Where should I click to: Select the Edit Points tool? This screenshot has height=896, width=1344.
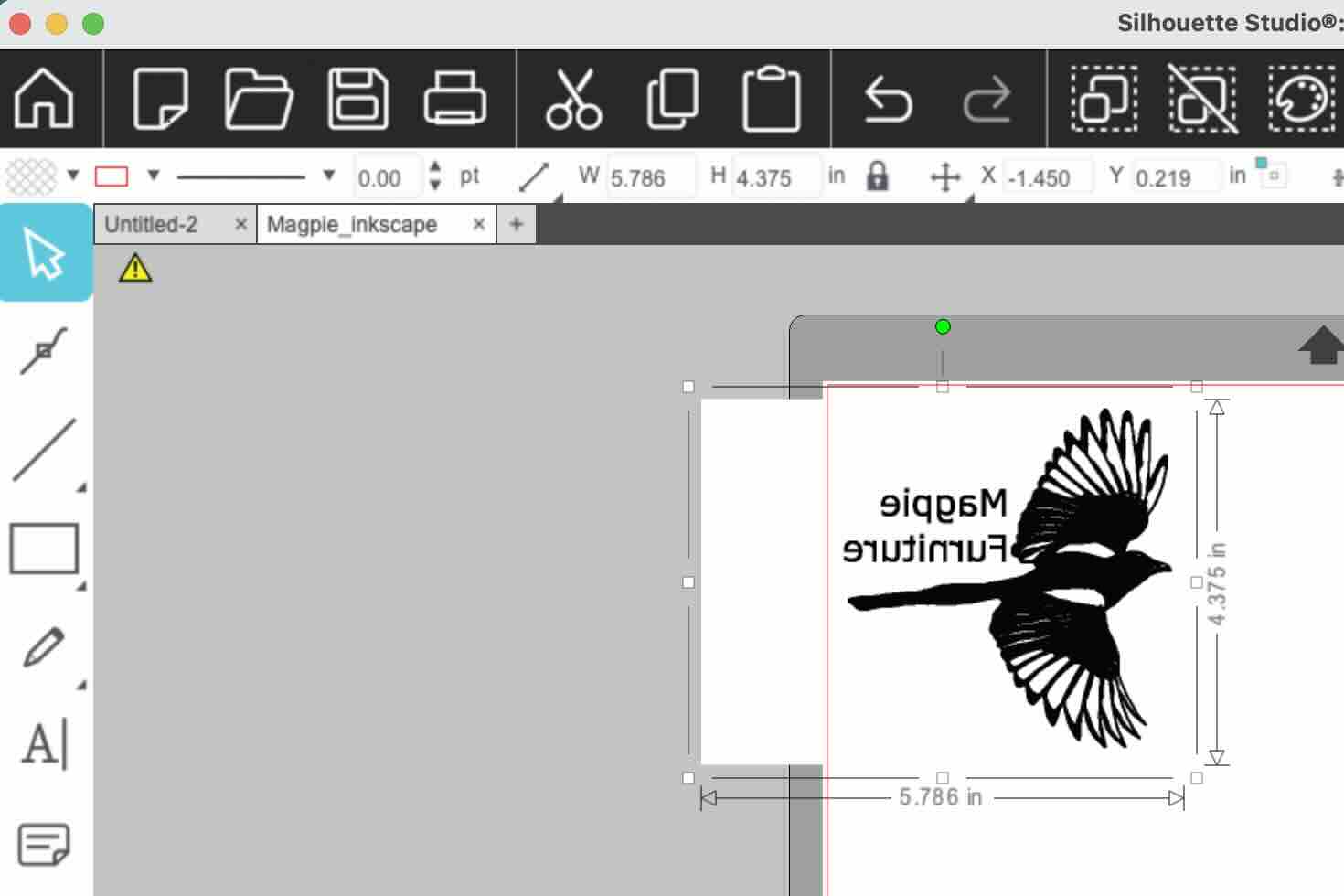pos(45,348)
